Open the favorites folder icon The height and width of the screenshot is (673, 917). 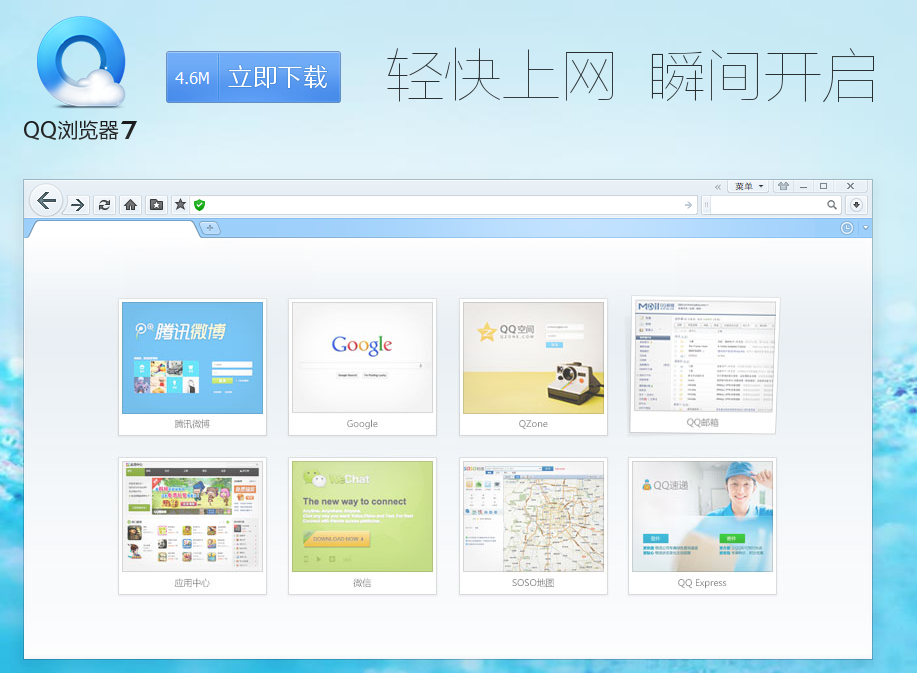[156, 205]
